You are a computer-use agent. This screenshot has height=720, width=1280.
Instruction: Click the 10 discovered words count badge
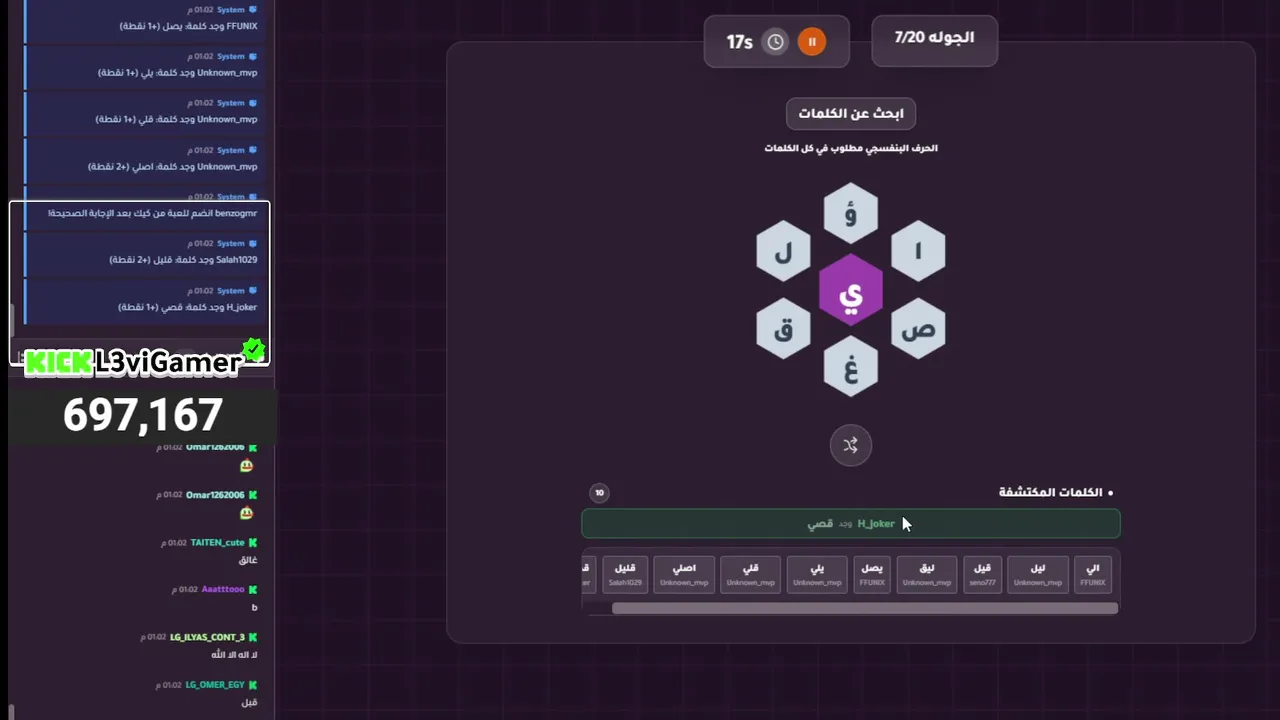(x=599, y=492)
